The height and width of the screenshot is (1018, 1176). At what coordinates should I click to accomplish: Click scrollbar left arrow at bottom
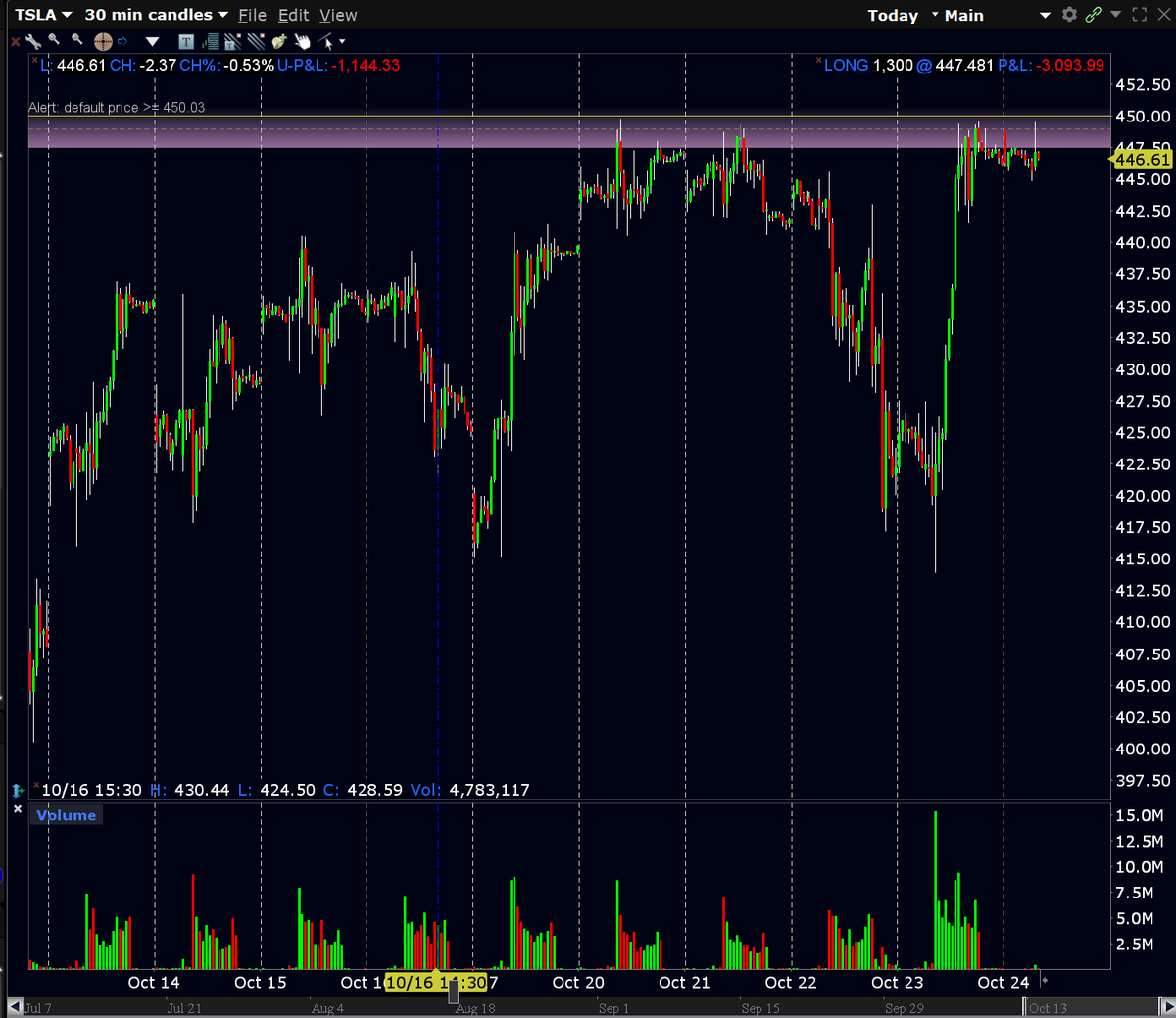pos(15,1007)
